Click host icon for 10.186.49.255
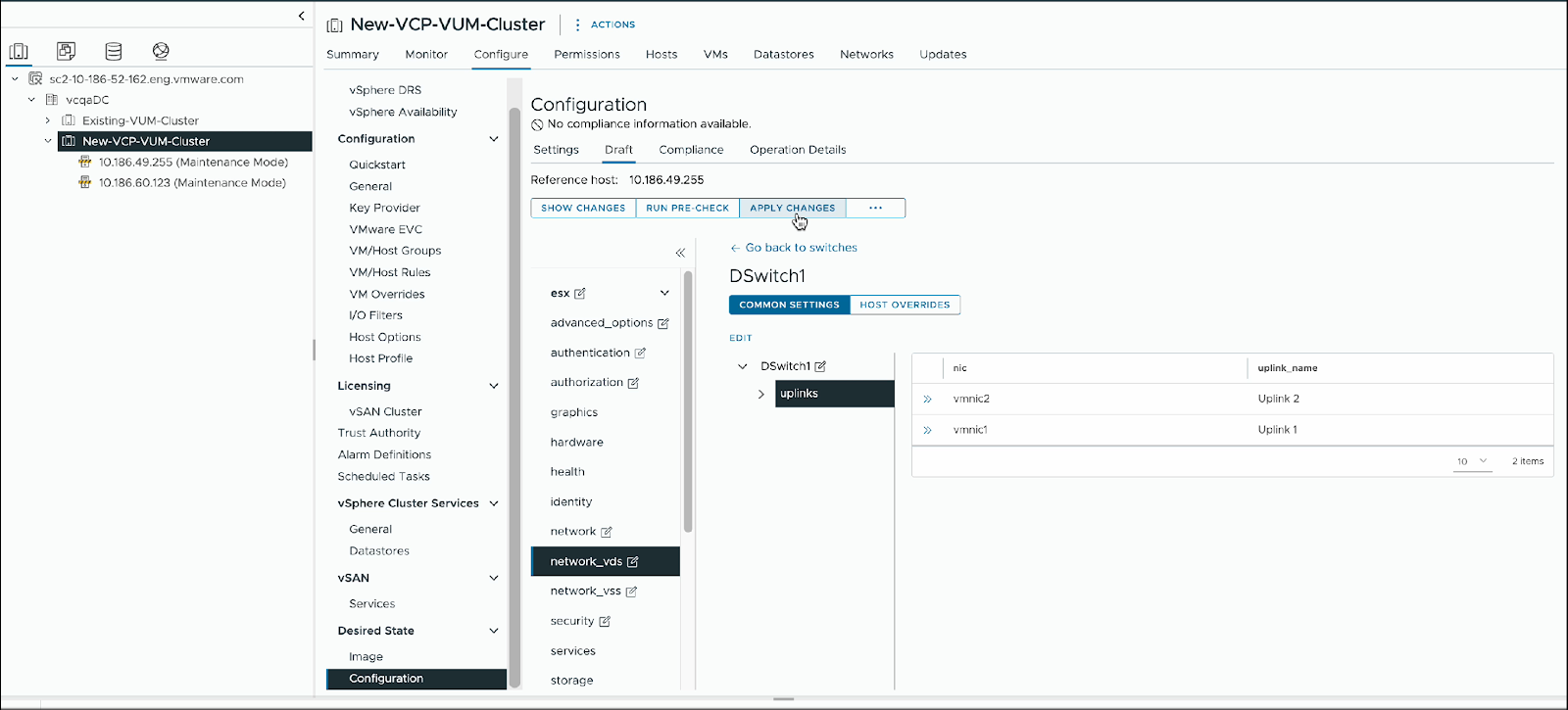 click(x=85, y=163)
